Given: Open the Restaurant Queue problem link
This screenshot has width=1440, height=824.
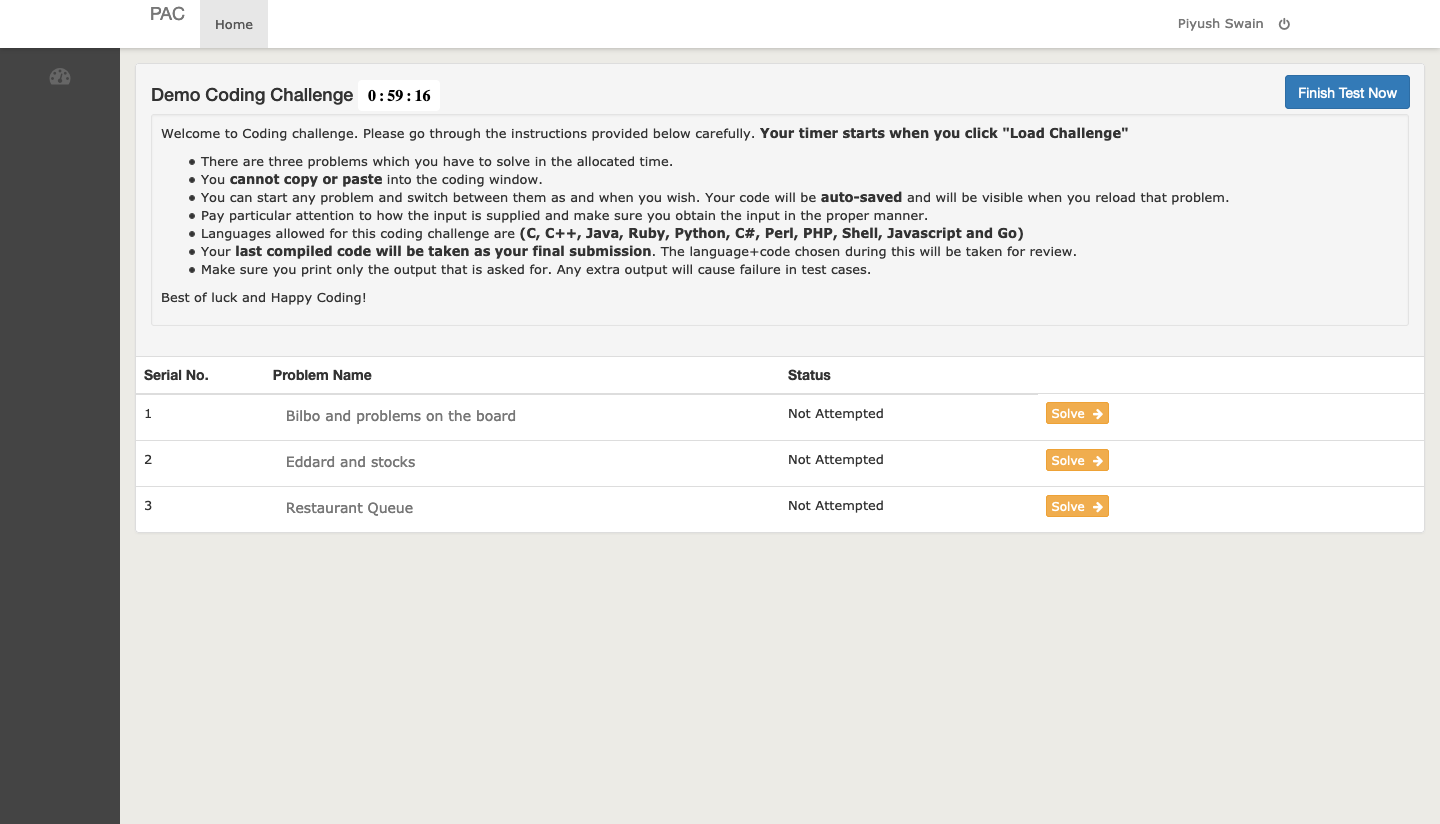Looking at the screenshot, I should [349, 508].
